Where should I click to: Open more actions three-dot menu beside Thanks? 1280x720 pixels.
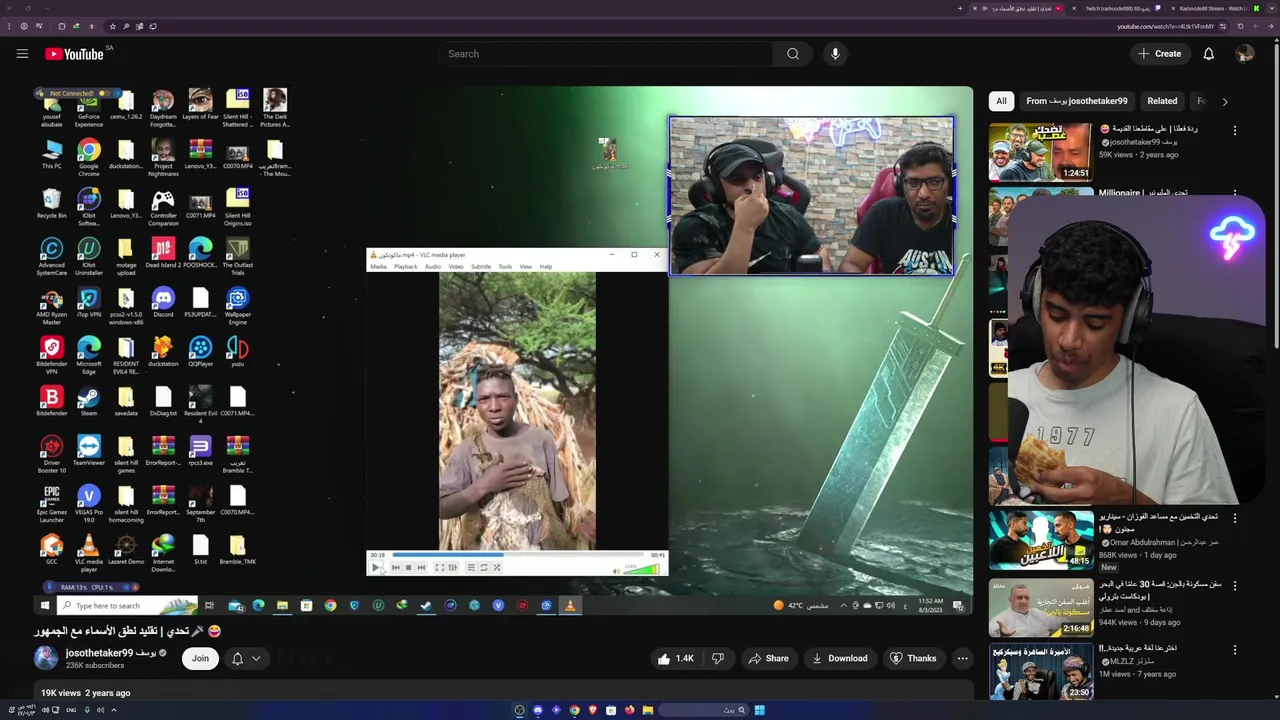click(962, 658)
